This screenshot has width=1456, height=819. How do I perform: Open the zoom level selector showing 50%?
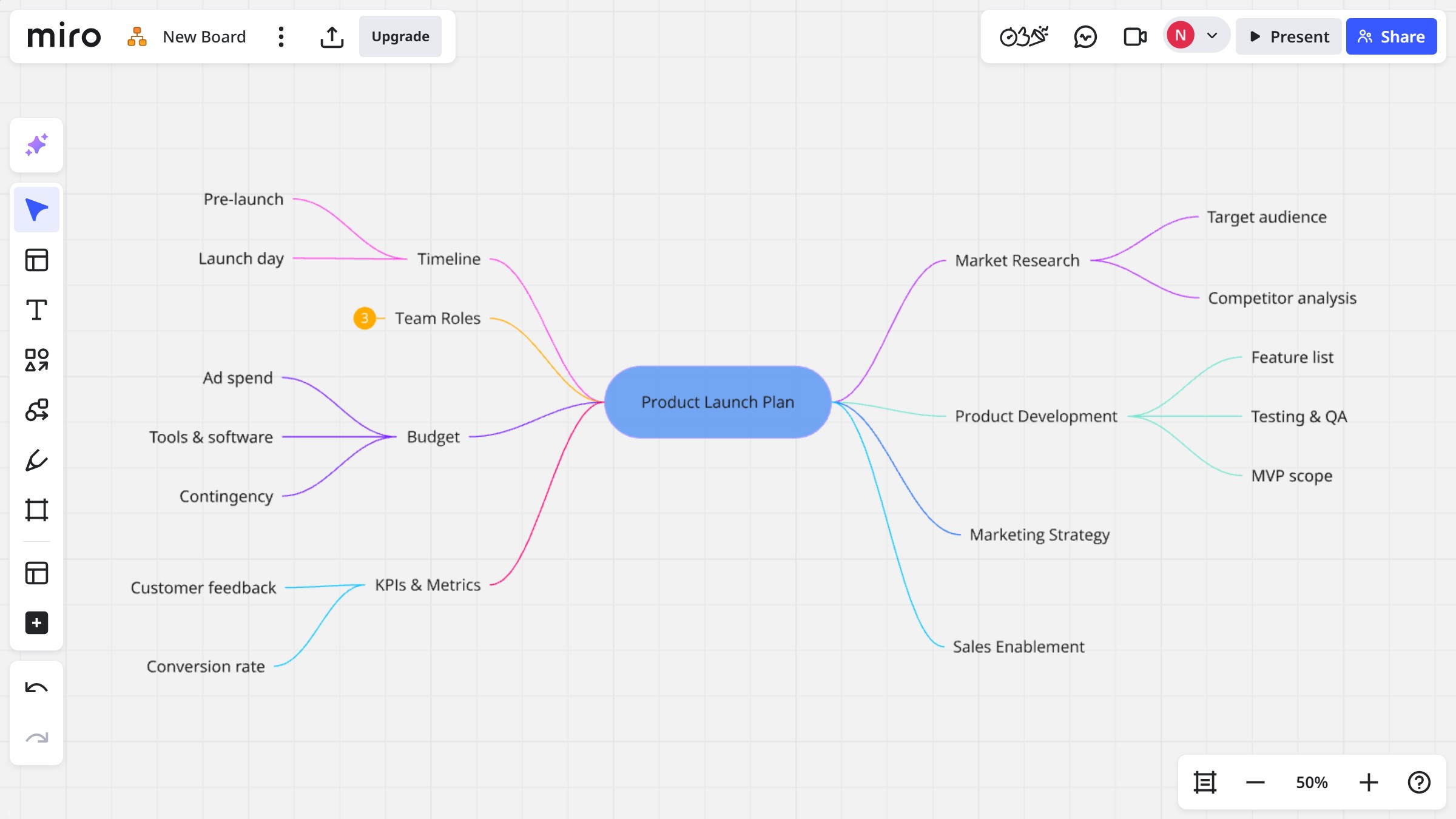1311,783
